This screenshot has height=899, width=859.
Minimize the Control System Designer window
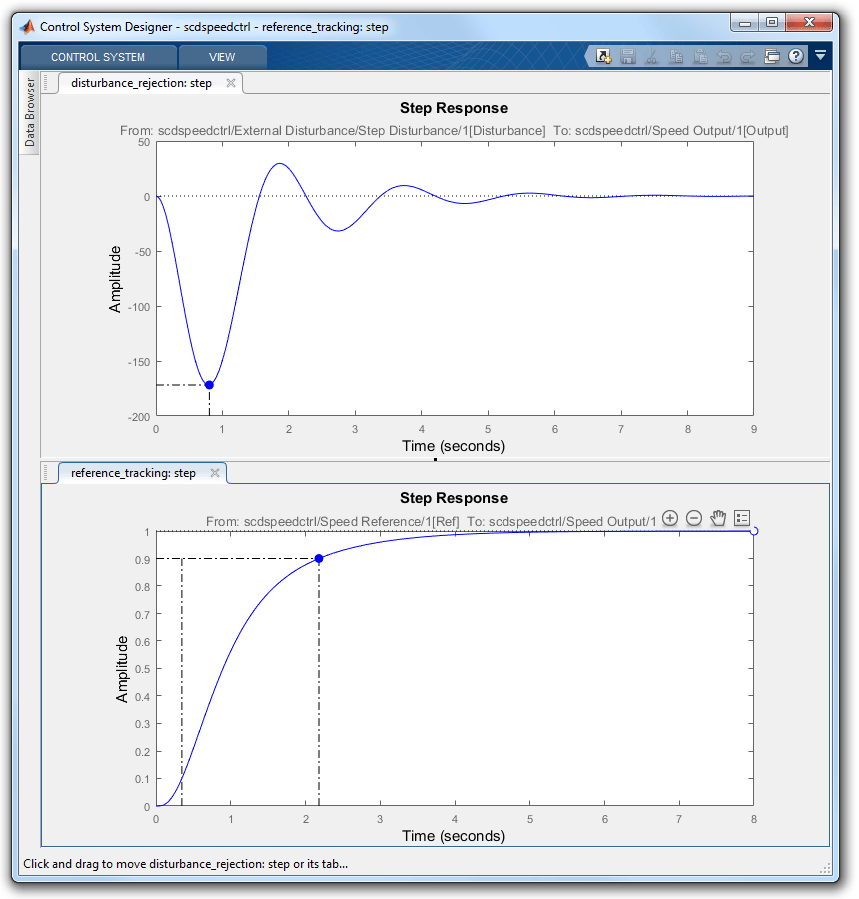coord(745,23)
